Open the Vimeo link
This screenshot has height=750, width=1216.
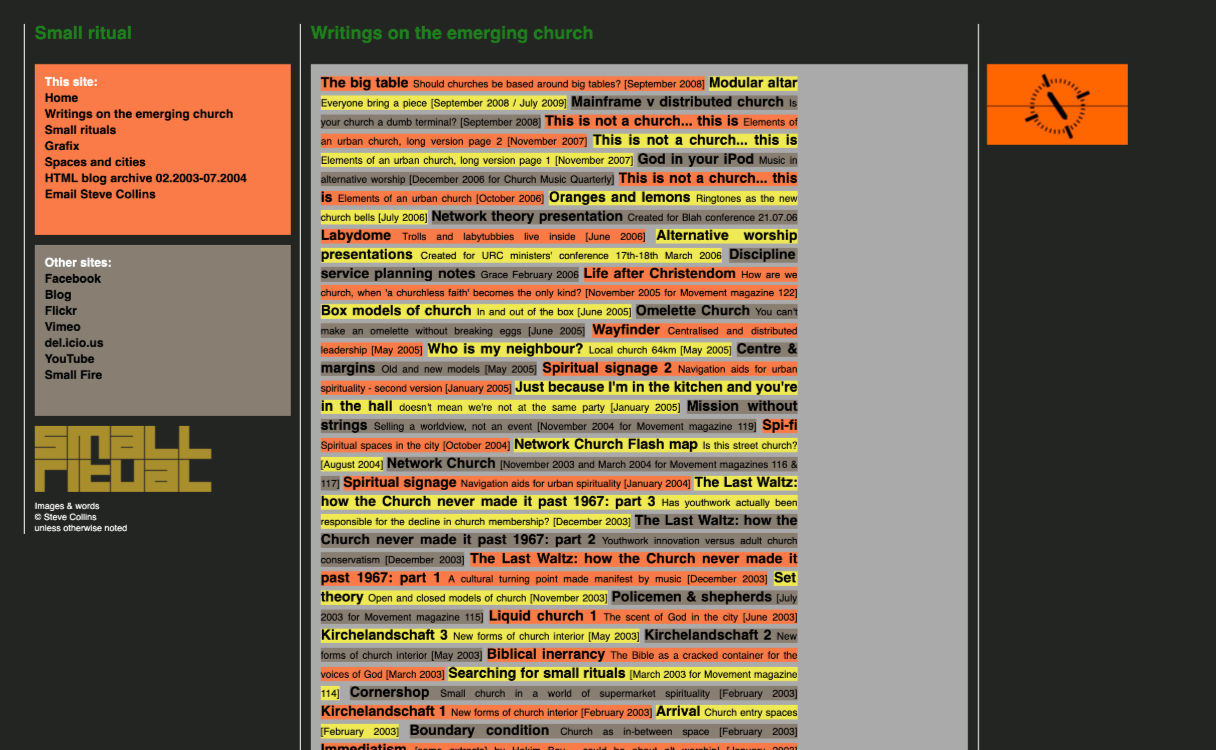62,327
